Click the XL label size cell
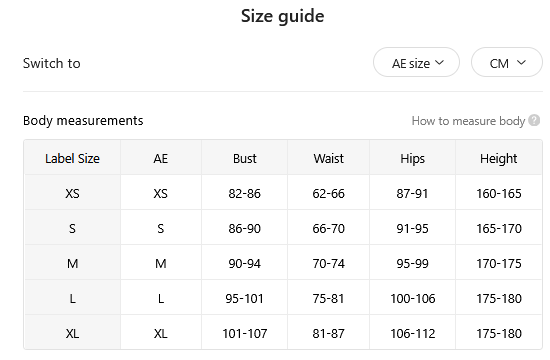Screen dimensions: 550x360 pyautogui.click(x=72, y=333)
